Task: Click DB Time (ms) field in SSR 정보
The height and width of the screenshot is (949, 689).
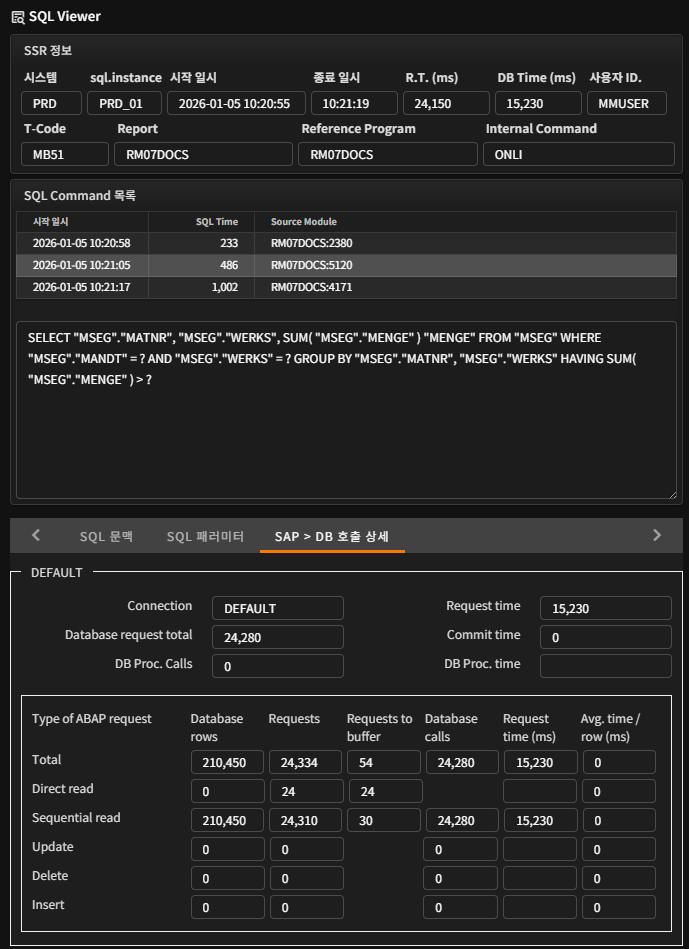Action: (x=538, y=103)
